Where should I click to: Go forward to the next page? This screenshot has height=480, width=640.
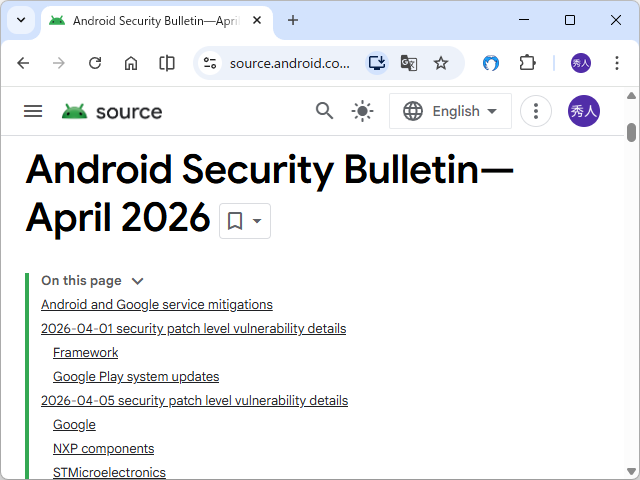coord(59,63)
